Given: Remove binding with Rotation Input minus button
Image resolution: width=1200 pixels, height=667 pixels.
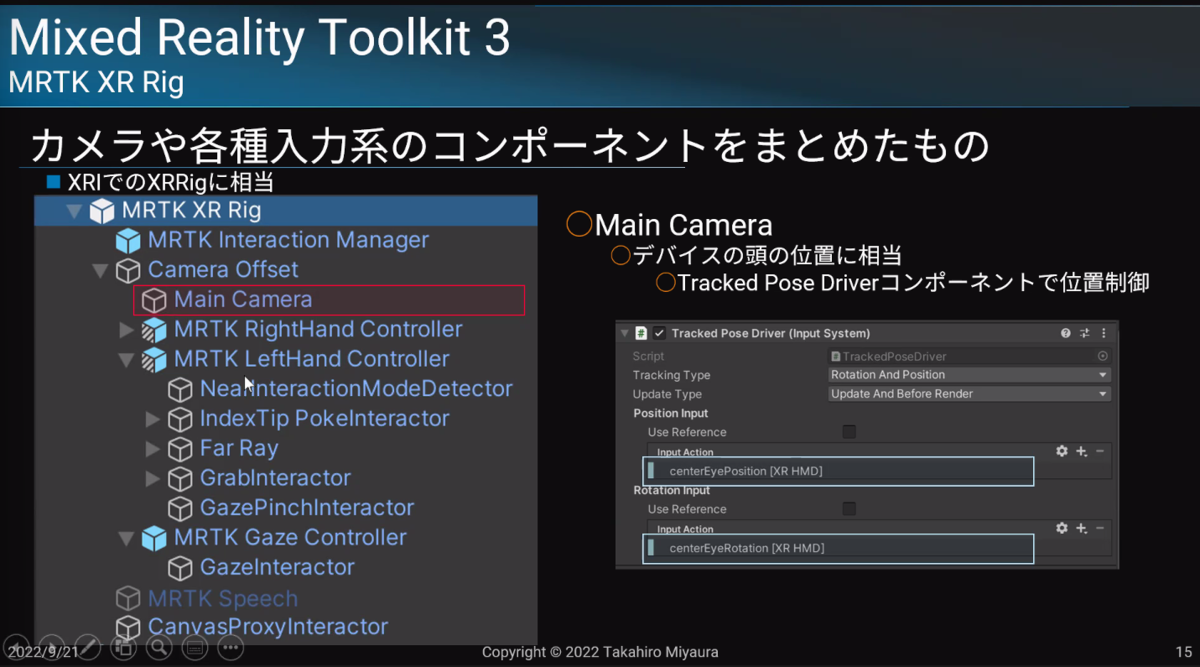Looking at the screenshot, I should [1100, 528].
